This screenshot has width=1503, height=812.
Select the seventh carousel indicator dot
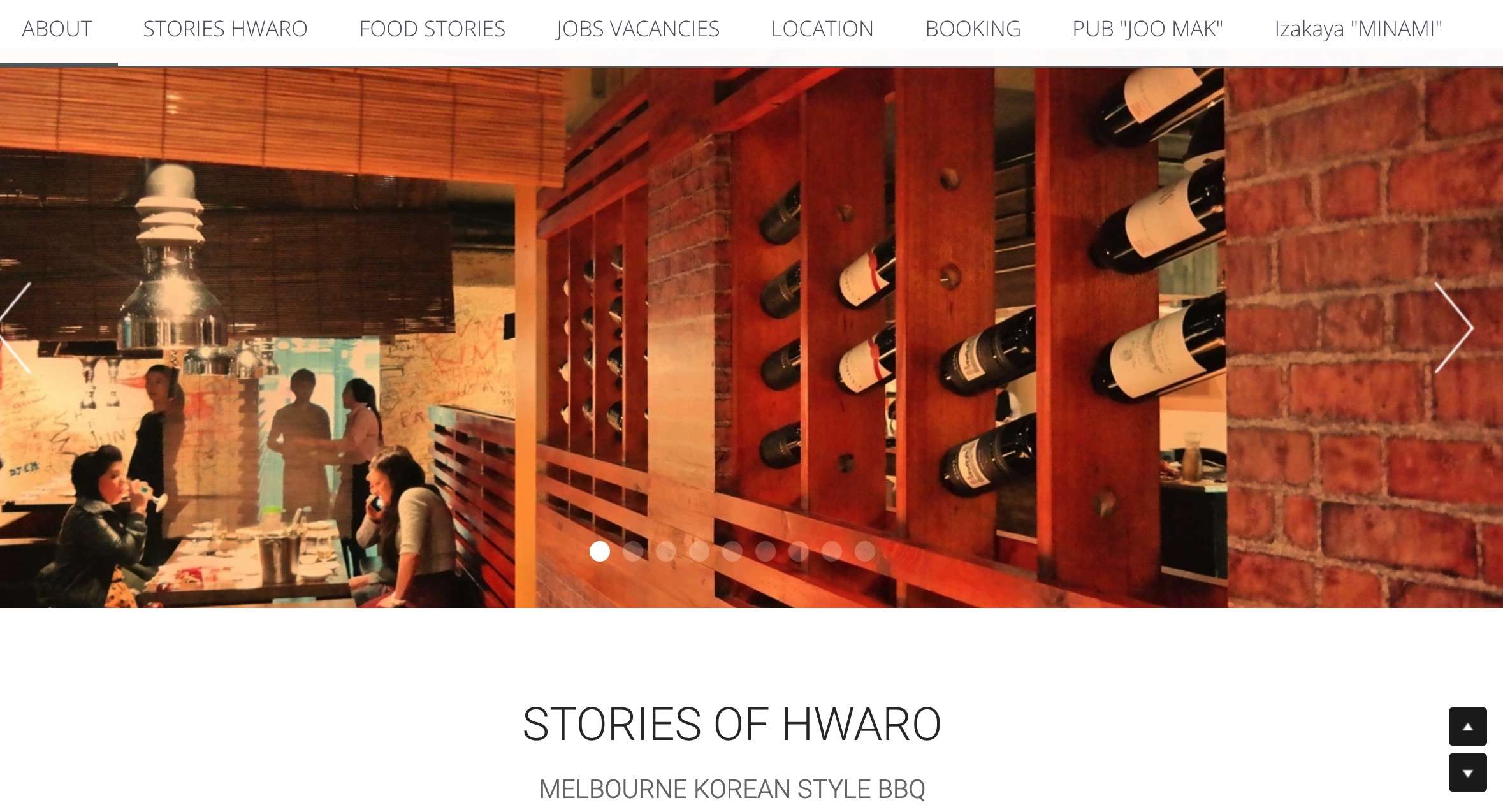(799, 551)
